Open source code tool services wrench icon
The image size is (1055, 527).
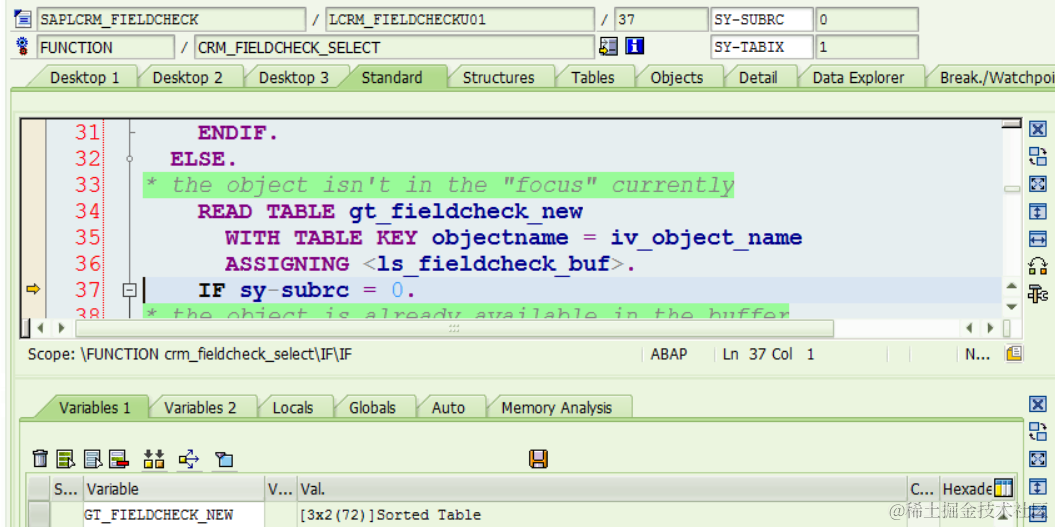tap(1038, 293)
